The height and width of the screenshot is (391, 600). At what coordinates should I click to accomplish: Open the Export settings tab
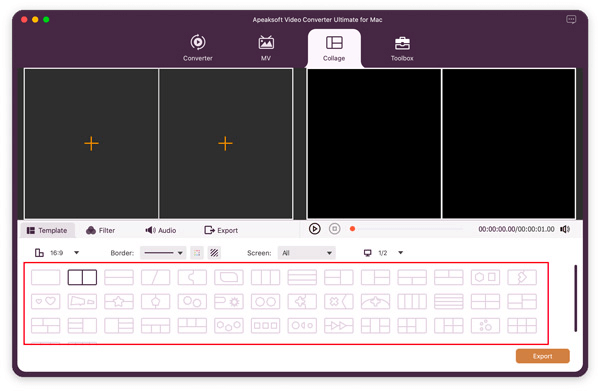(221, 230)
